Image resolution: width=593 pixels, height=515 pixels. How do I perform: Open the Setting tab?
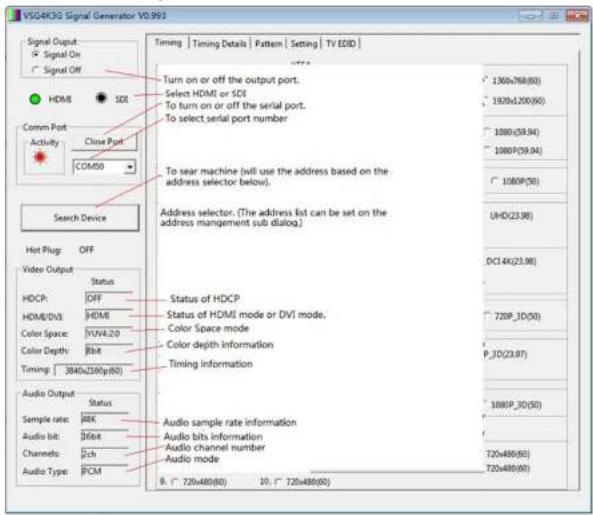(304, 44)
